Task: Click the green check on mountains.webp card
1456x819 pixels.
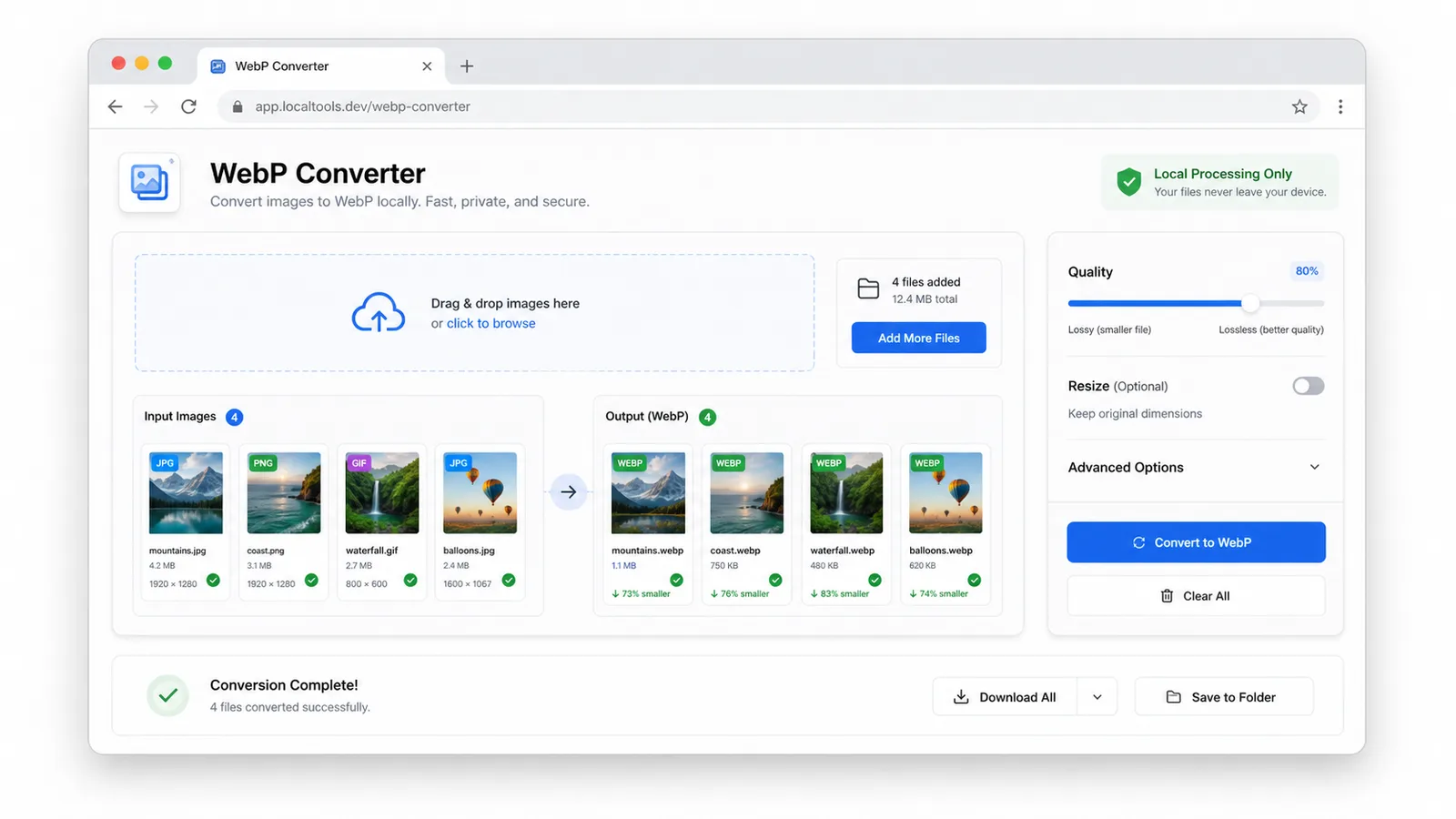Action: (x=676, y=580)
